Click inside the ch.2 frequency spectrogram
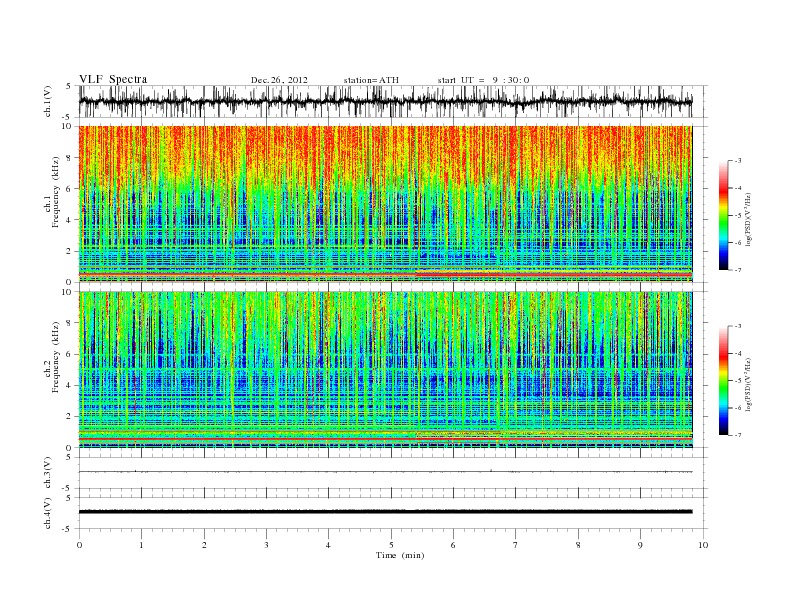The width and height of the screenshot is (792, 612). (x=385, y=370)
